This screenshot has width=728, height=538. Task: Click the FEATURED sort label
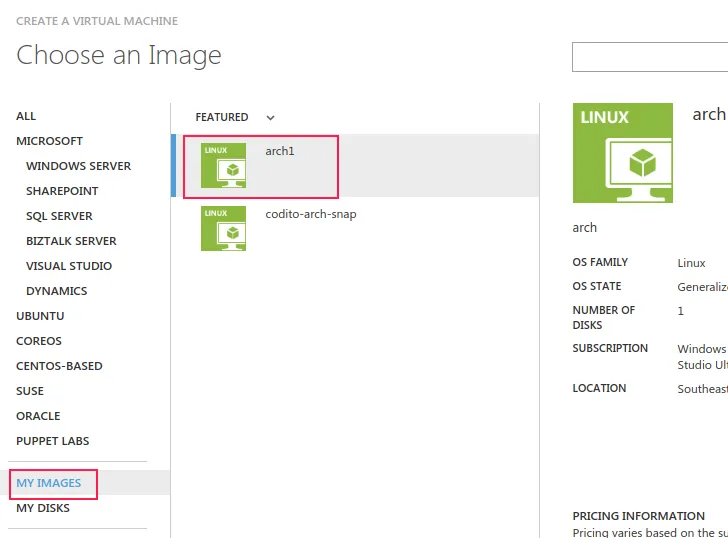[x=222, y=117]
